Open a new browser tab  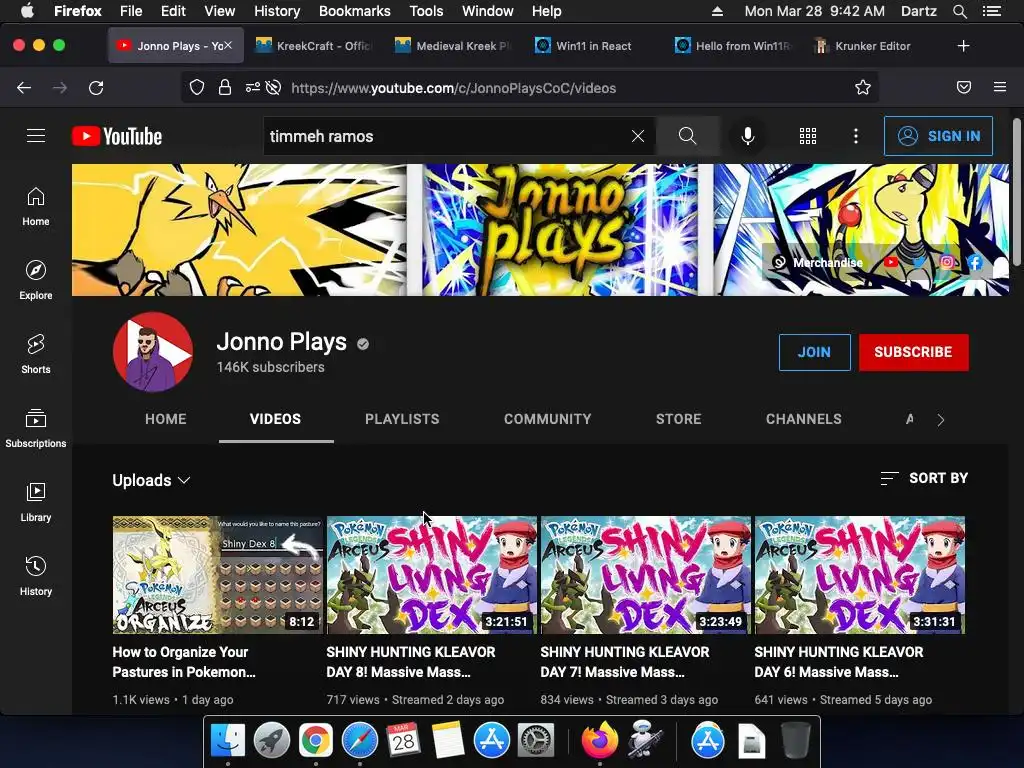963,46
